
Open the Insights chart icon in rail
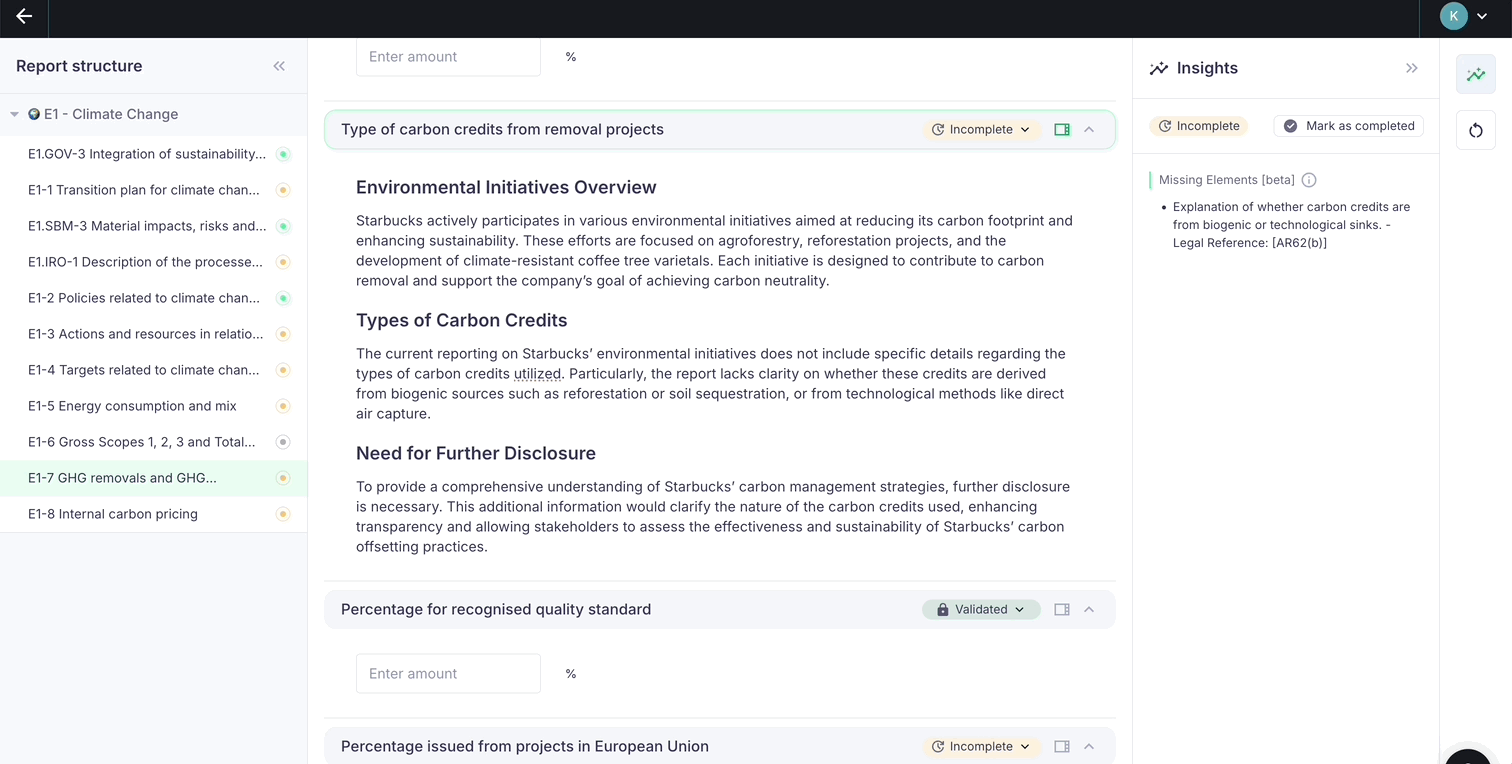pyautogui.click(x=1476, y=75)
